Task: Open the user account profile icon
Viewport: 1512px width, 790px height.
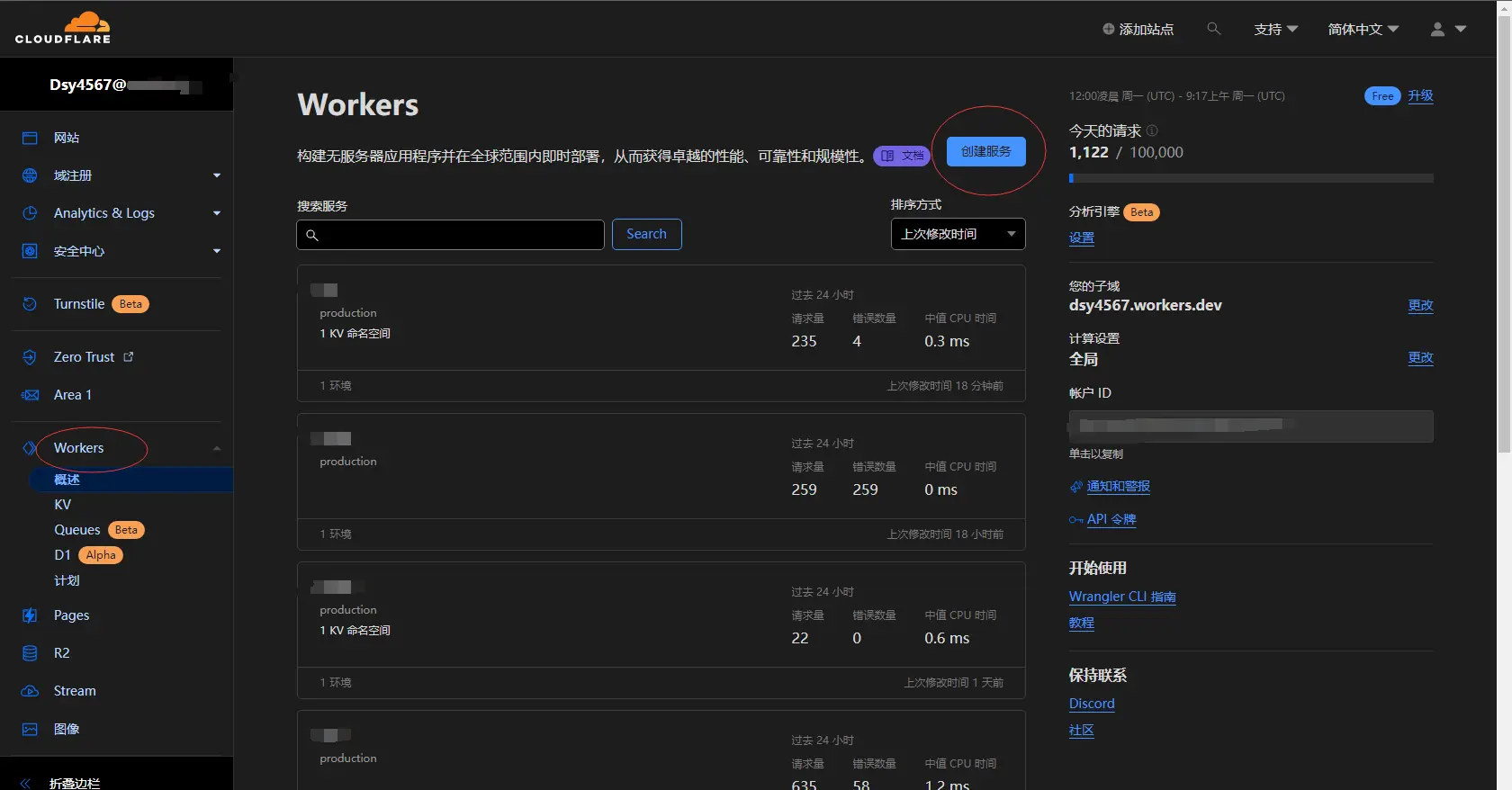Action: (1437, 29)
